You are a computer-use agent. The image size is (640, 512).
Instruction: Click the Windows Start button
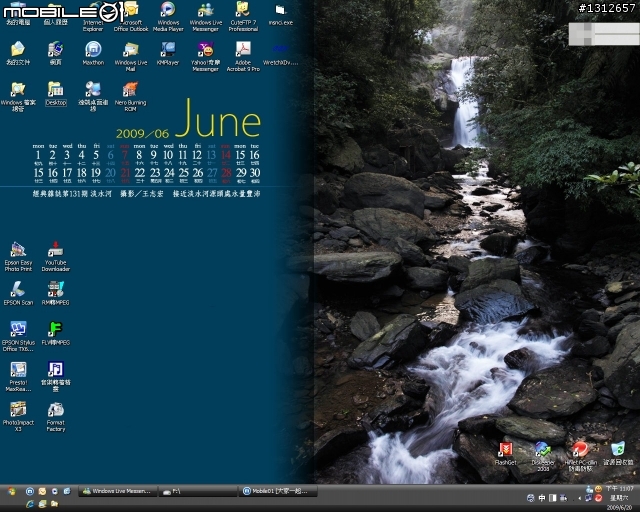tap(11, 491)
